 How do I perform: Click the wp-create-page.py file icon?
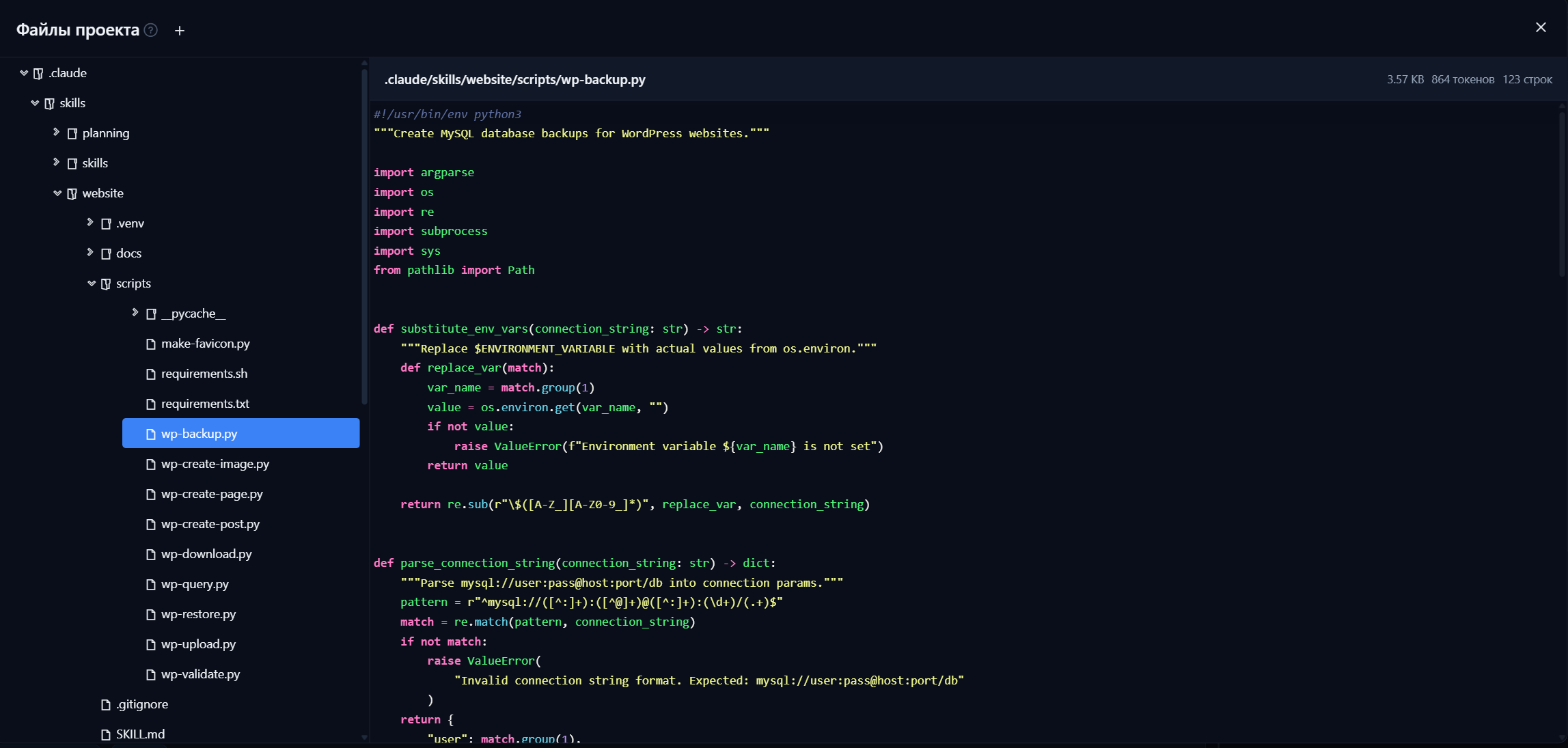click(x=151, y=494)
